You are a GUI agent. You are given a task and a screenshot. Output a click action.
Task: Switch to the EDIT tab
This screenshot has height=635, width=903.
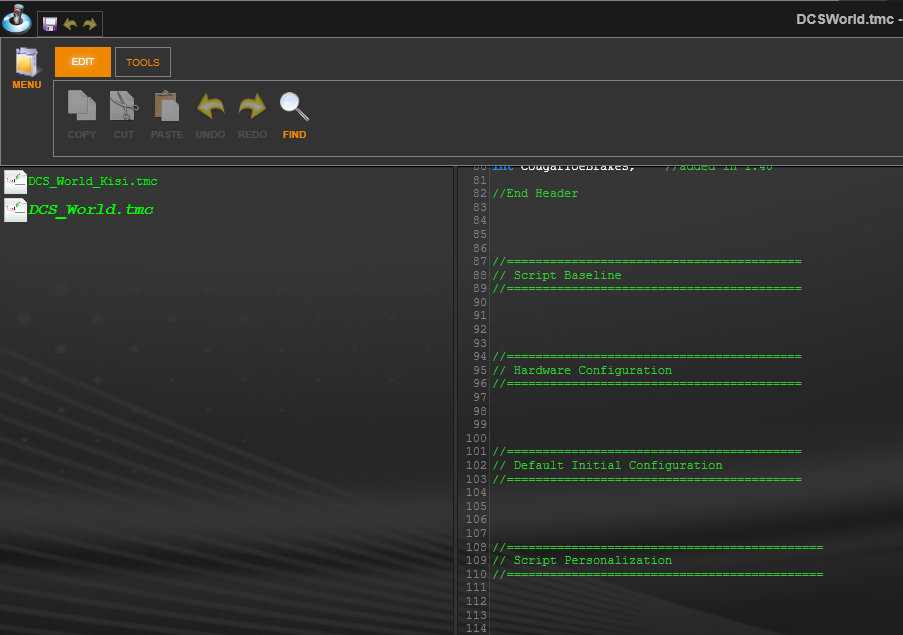coord(83,62)
